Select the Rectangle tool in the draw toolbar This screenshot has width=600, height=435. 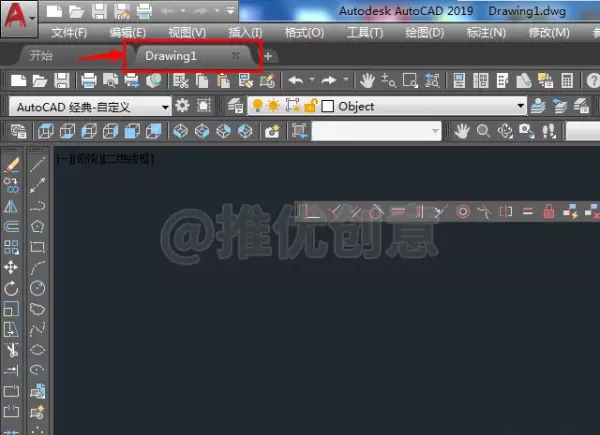pyautogui.click(x=37, y=247)
